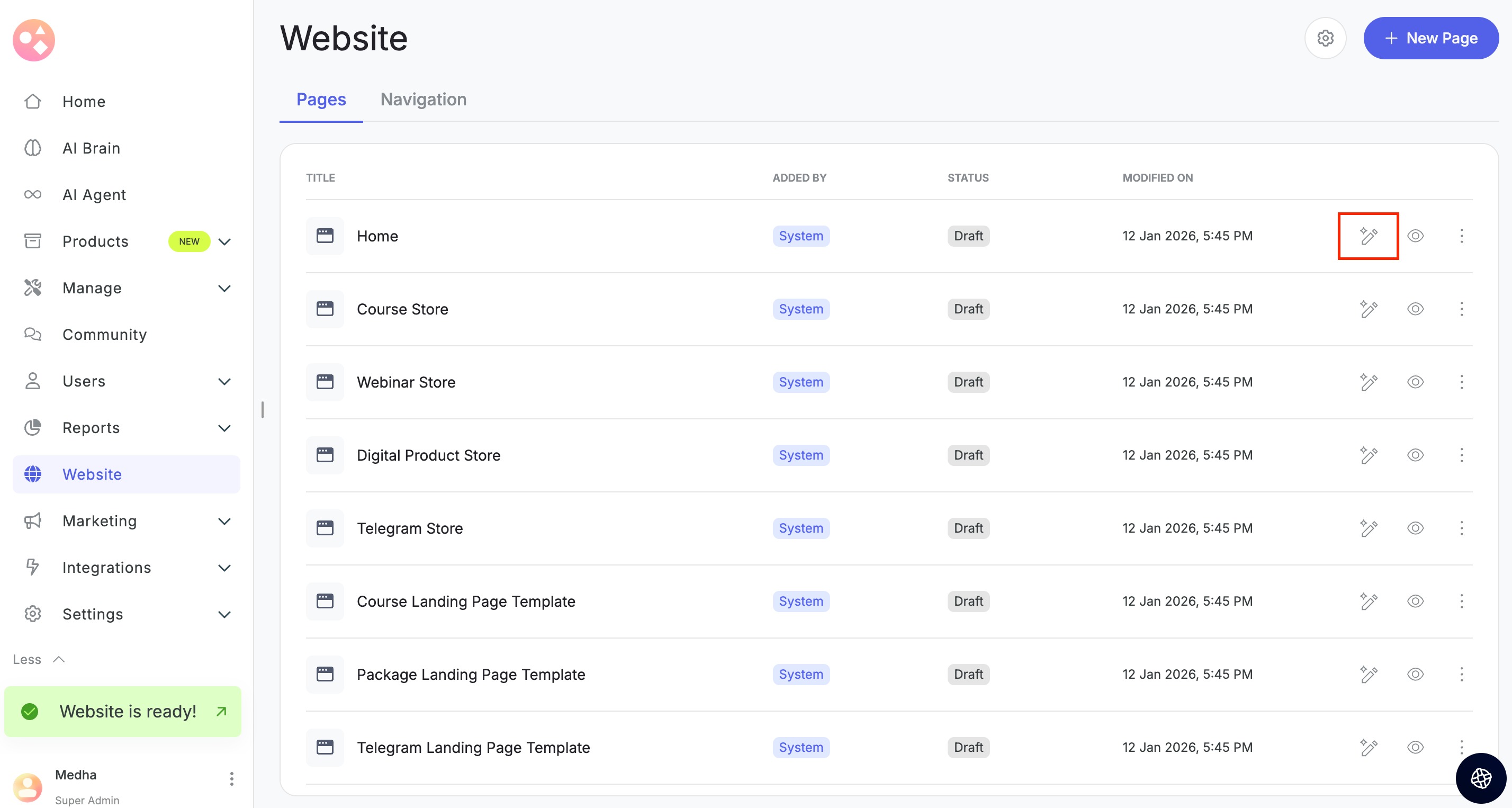Collapse sidebar with Less toggle
Viewport: 1512px width, 808px height.
coord(38,659)
